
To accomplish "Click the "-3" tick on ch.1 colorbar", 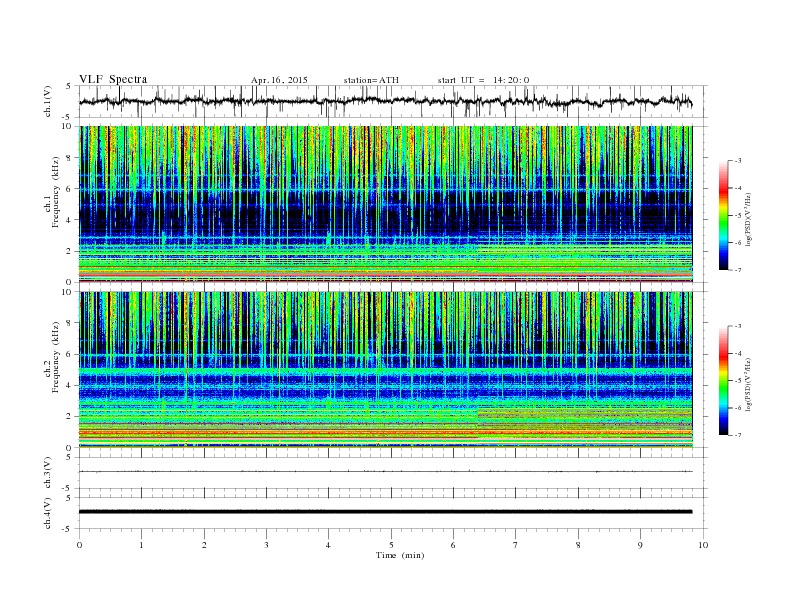I will pos(738,161).
